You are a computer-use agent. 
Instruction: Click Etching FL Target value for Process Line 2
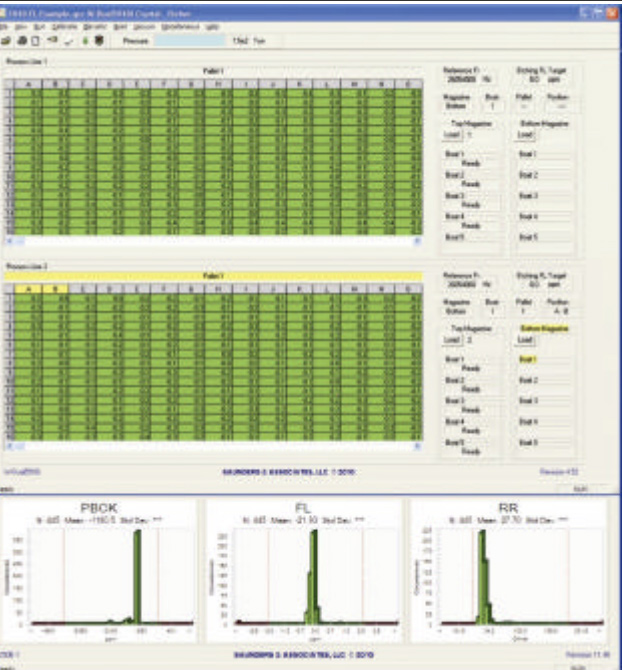point(534,285)
